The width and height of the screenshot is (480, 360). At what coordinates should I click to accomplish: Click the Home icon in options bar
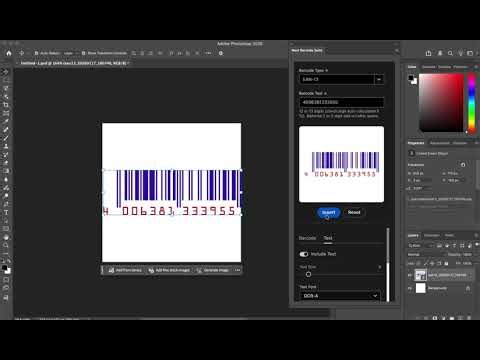coord(9,53)
